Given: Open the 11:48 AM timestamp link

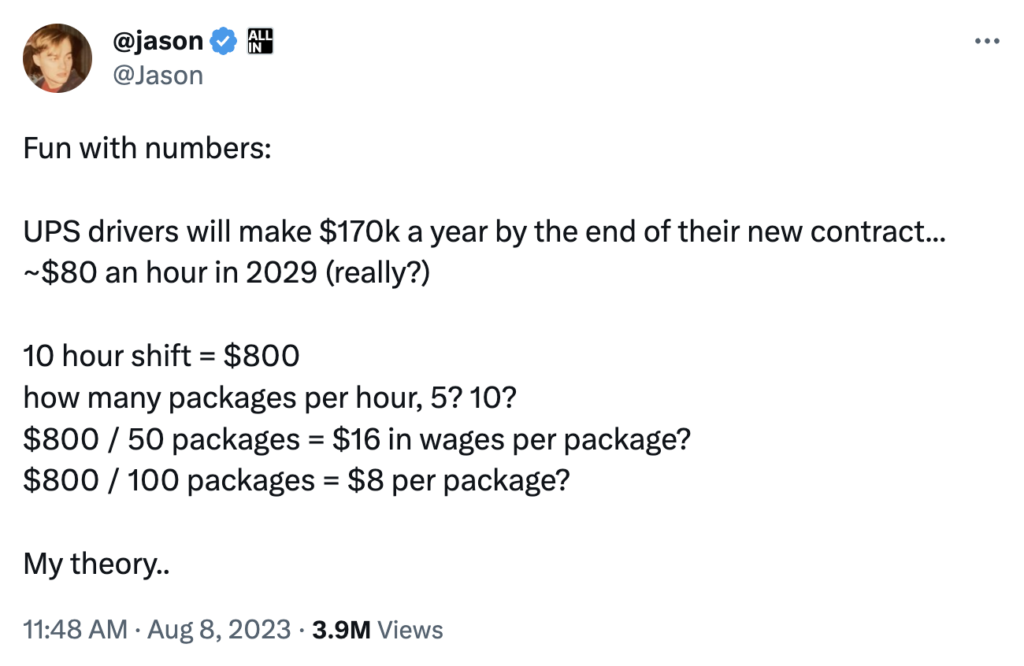Looking at the screenshot, I should pos(75,630).
